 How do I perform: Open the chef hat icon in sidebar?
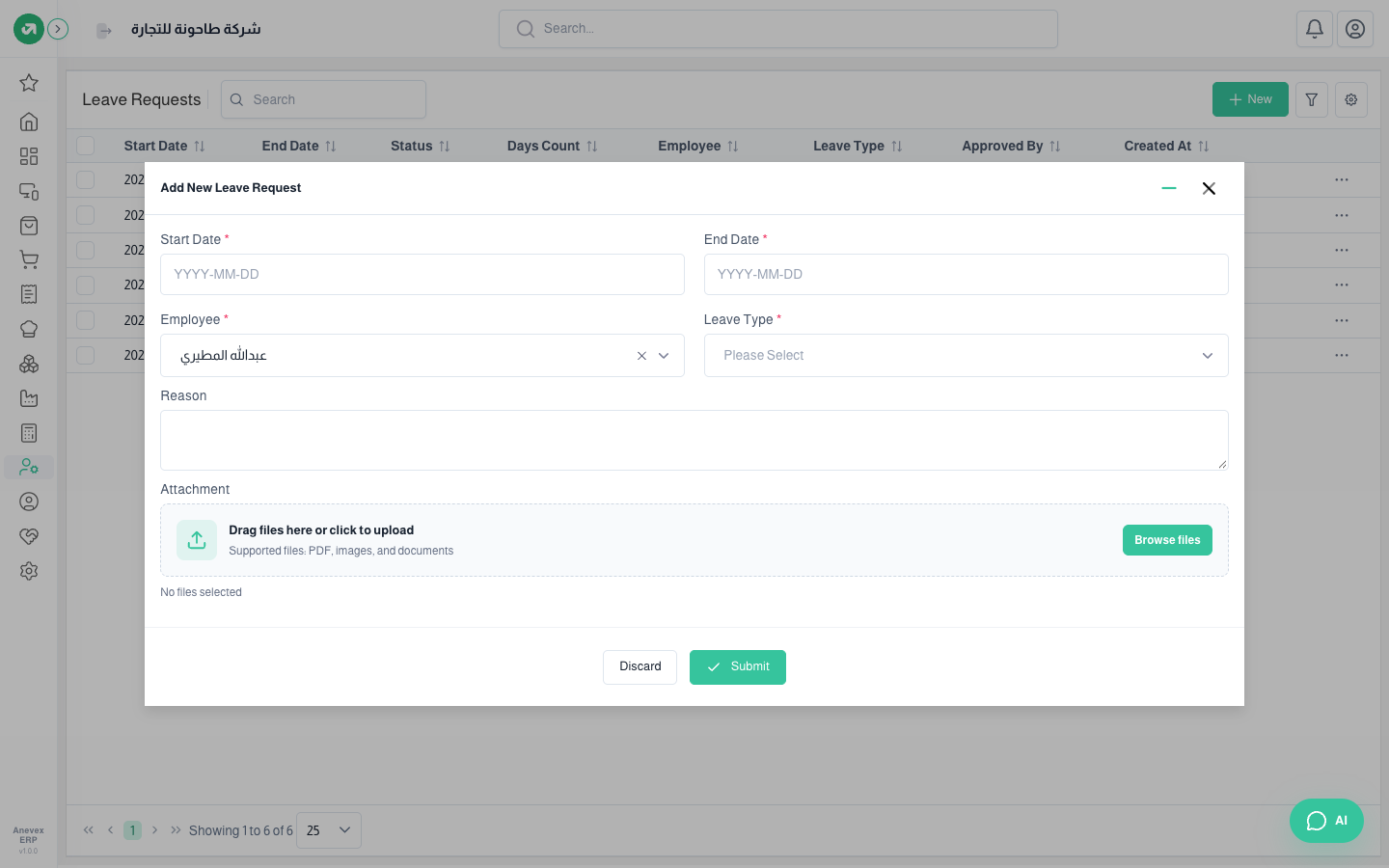[29, 329]
